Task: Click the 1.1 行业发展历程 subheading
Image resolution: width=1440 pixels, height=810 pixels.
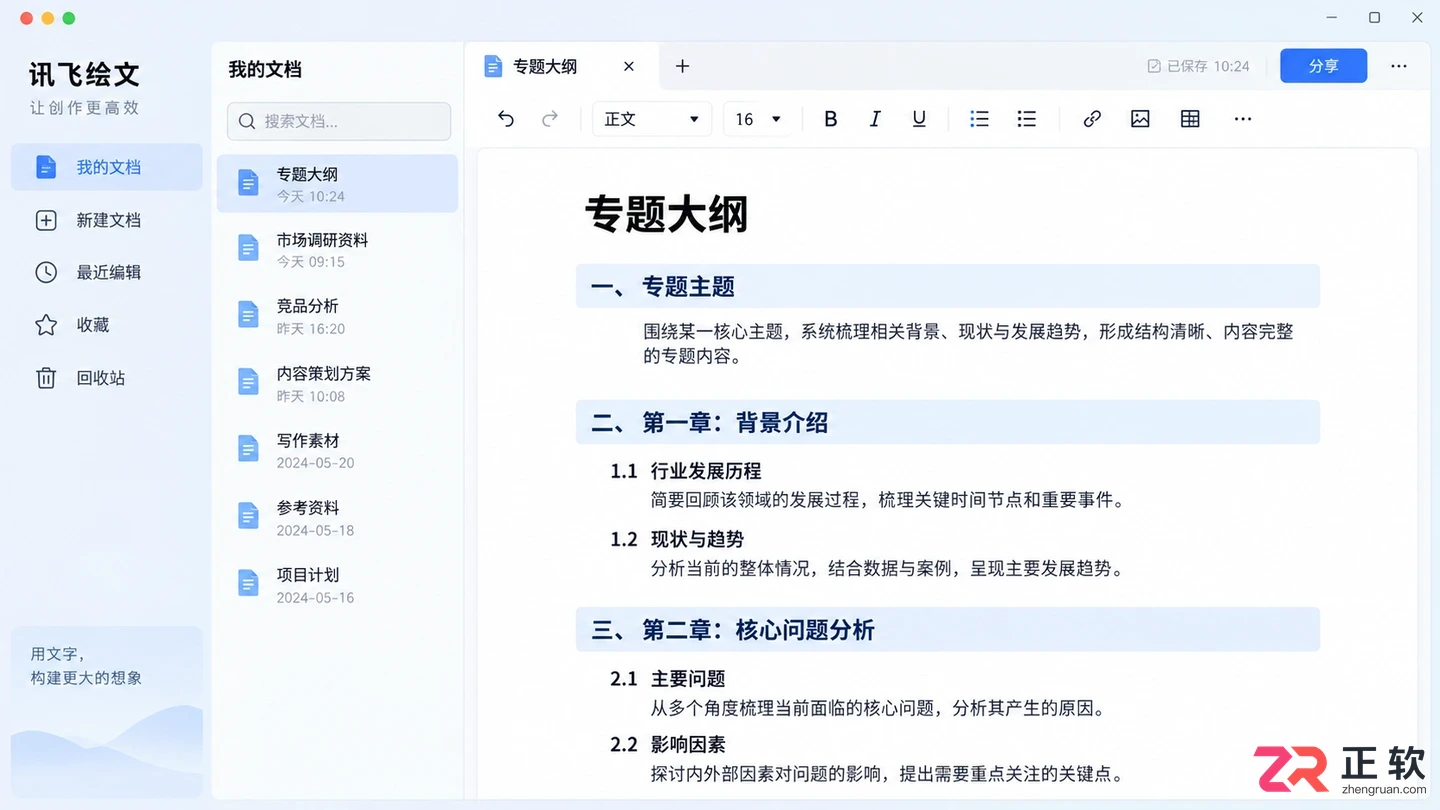Action: tap(686, 471)
